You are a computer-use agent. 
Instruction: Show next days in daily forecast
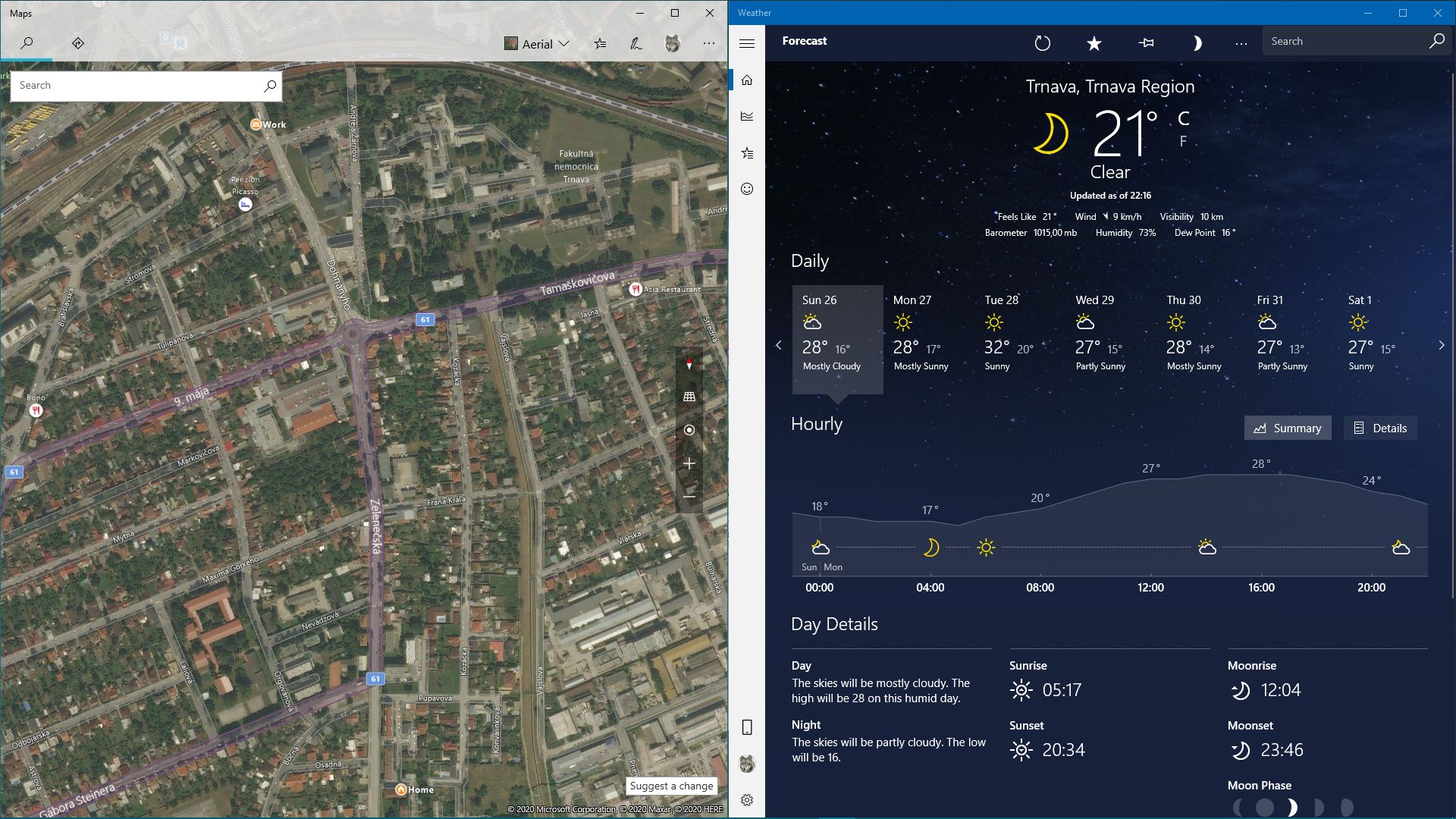click(x=1441, y=345)
